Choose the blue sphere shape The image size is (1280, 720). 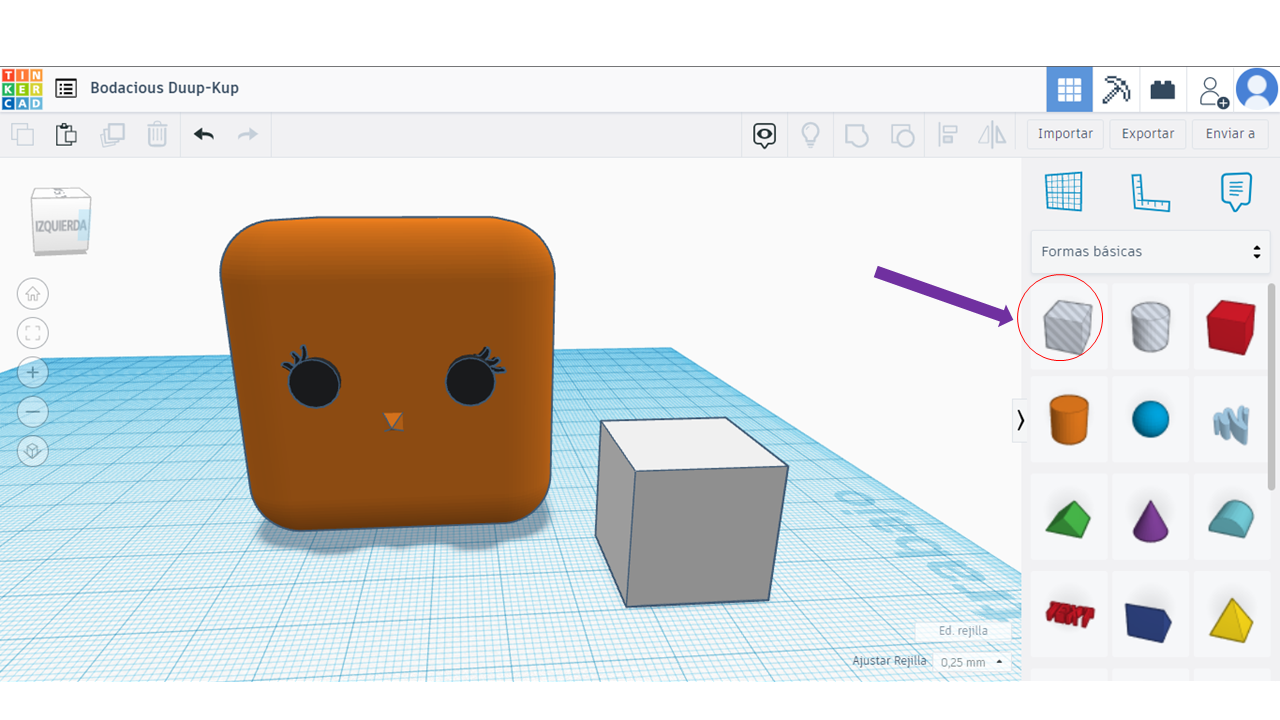pyautogui.click(x=1150, y=419)
